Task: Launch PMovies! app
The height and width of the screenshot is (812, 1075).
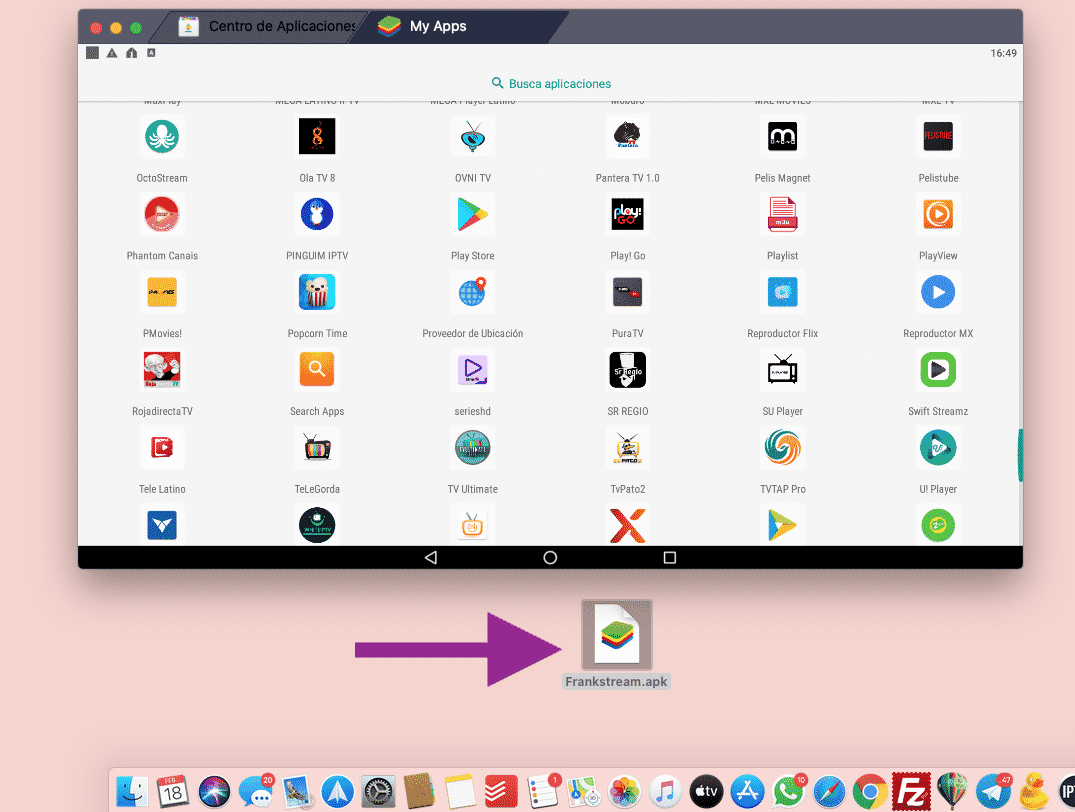Action: tap(162, 292)
